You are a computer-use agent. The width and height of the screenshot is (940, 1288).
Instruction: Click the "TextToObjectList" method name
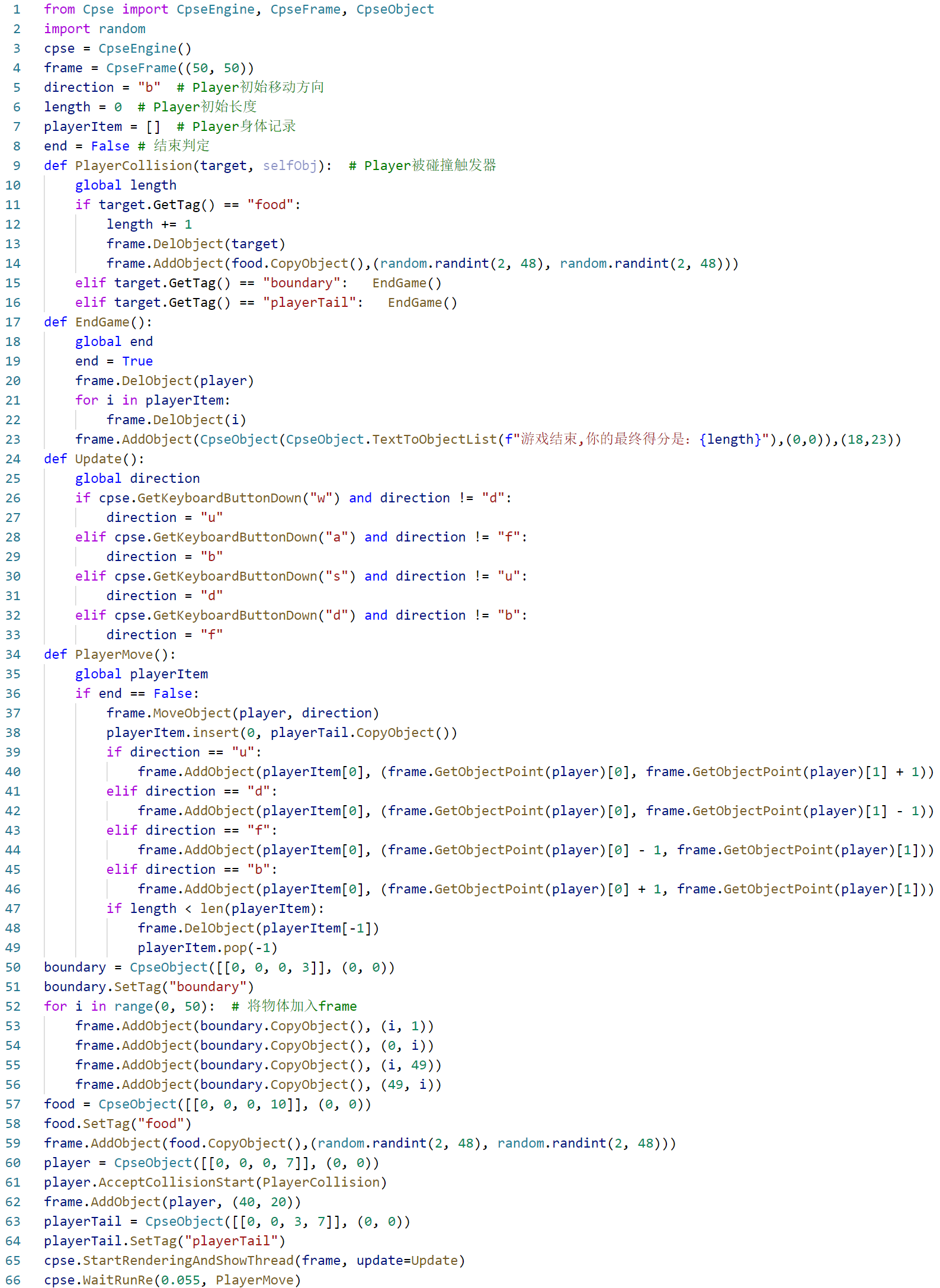435,440
